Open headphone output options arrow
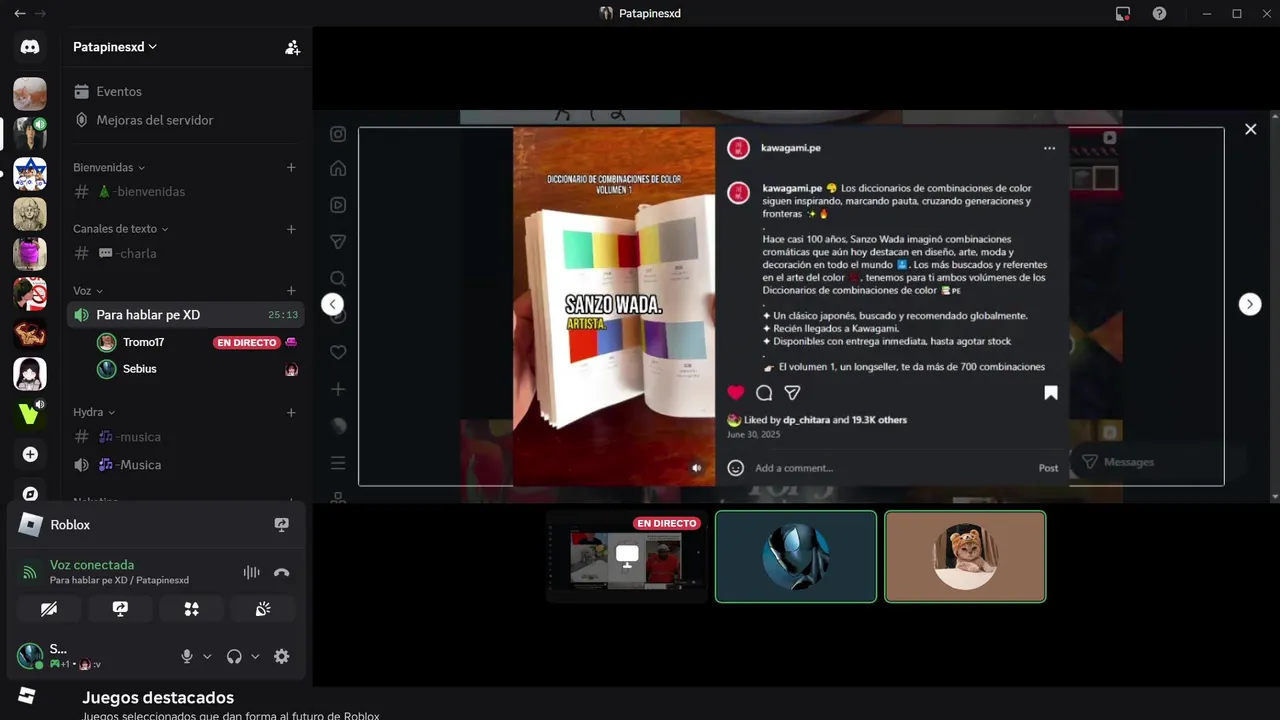The image size is (1280, 720). click(255, 657)
